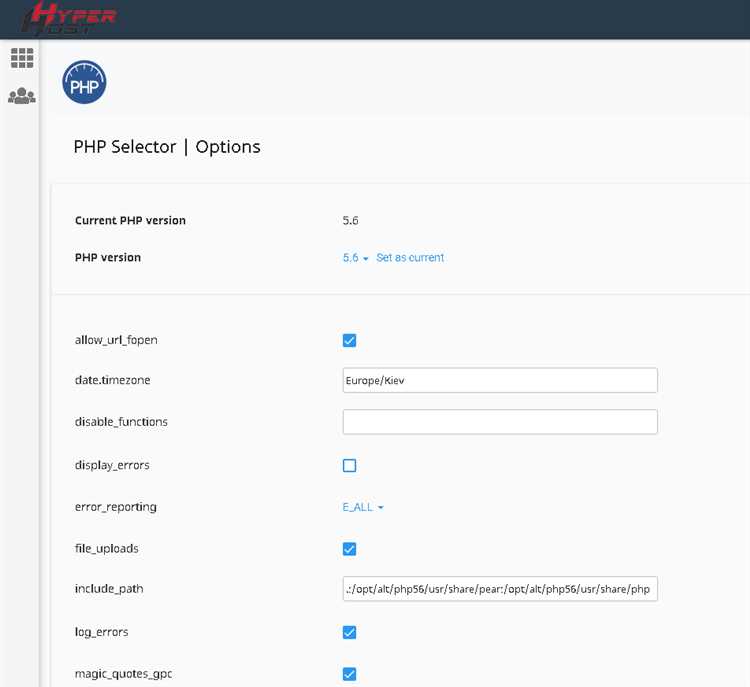Click the error_reporting option label
The height and width of the screenshot is (687, 750).
116,507
